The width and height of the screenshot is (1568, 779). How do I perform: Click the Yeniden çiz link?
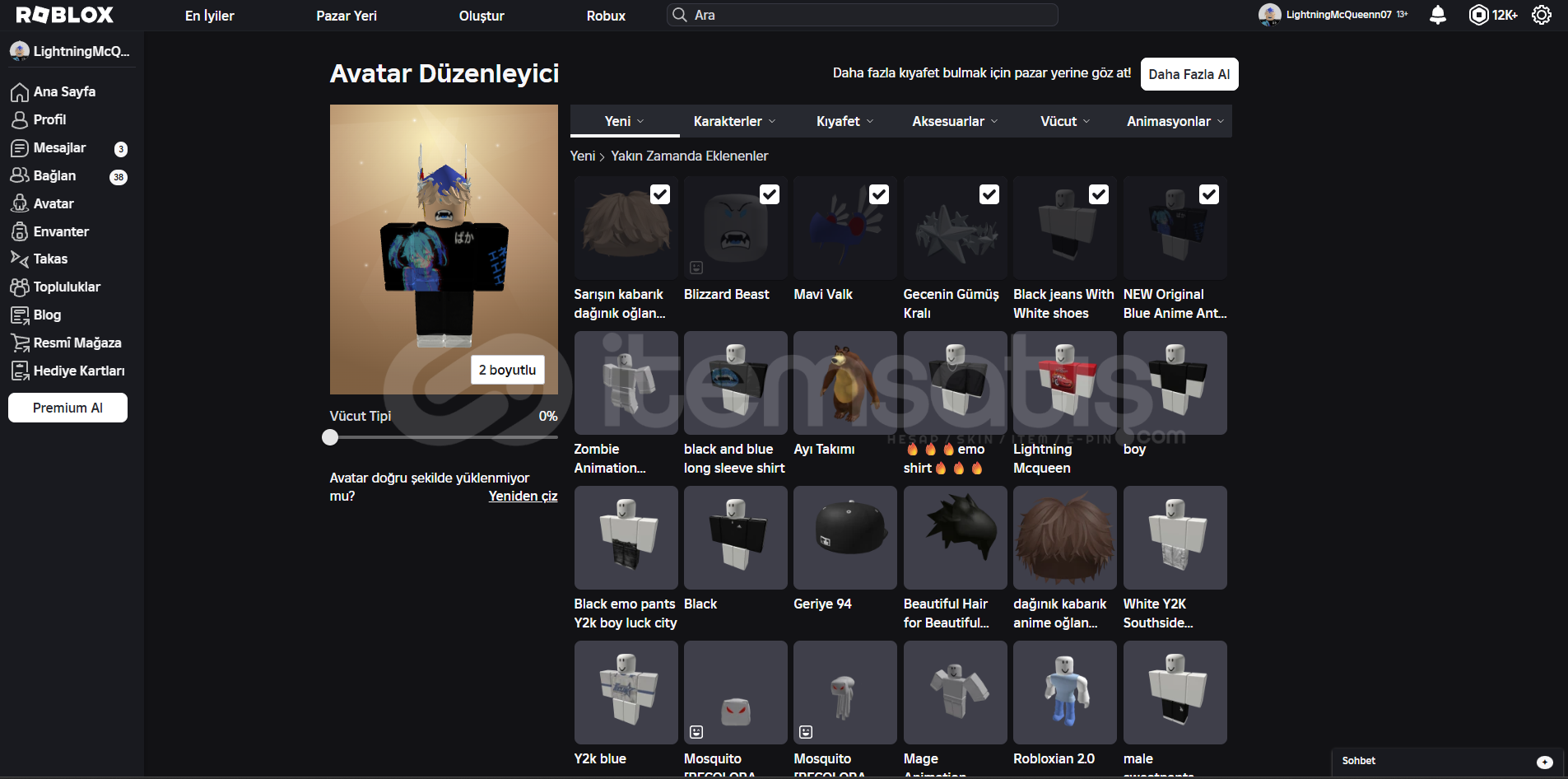point(523,497)
